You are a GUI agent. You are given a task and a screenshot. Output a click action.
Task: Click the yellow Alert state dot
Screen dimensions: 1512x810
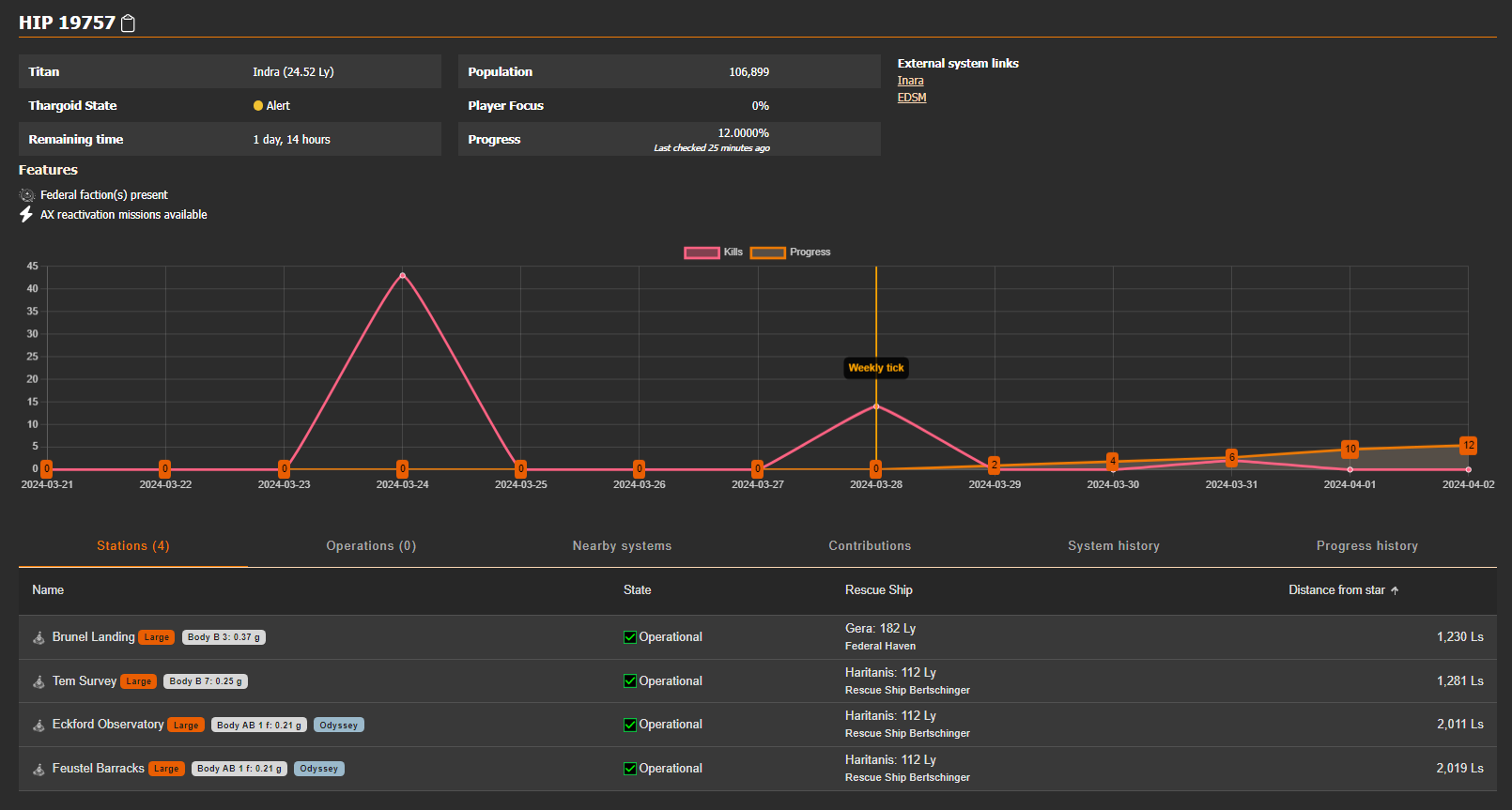pyautogui.click(x=258, y=106)
